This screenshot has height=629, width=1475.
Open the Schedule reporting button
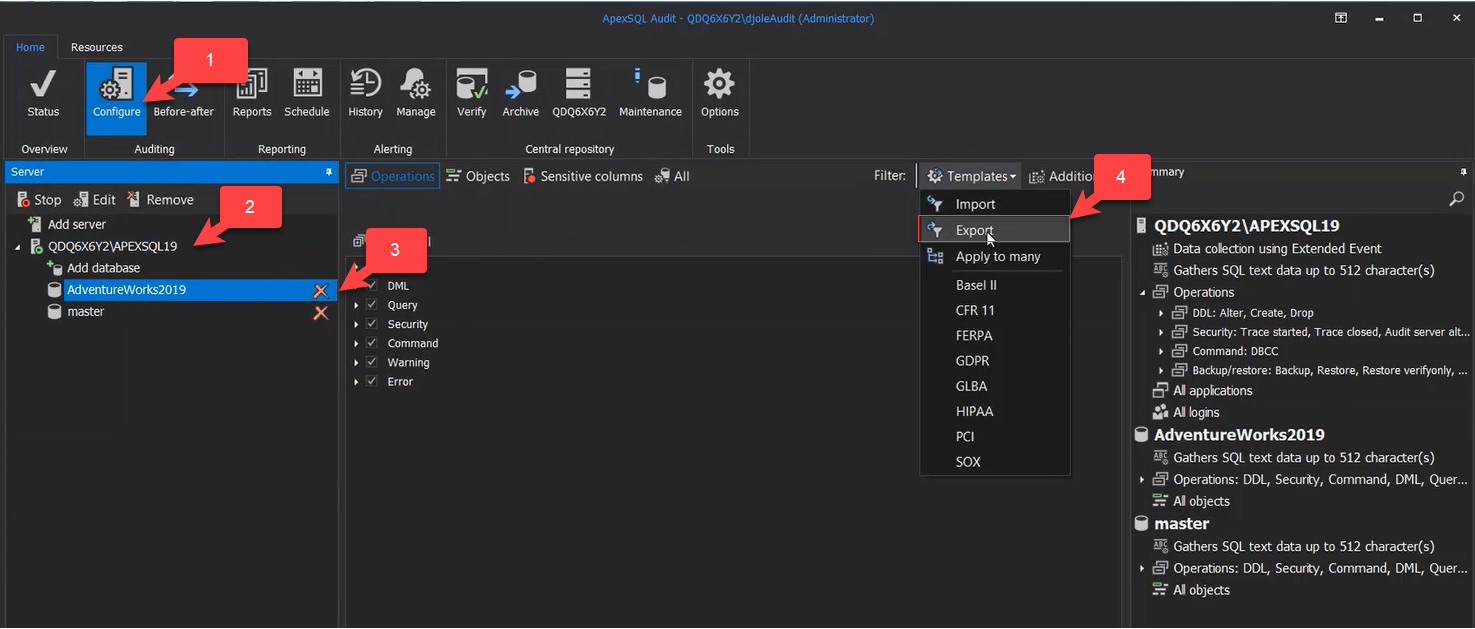(307, 94)
